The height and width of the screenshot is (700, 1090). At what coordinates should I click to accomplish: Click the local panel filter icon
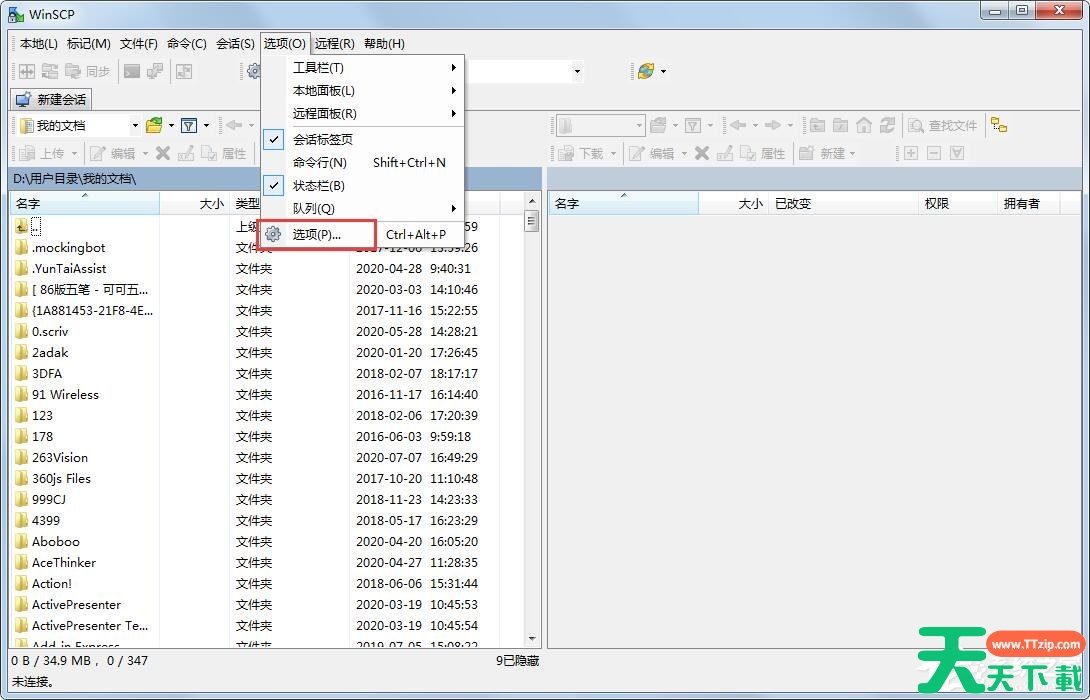click(x=188, y=125)
